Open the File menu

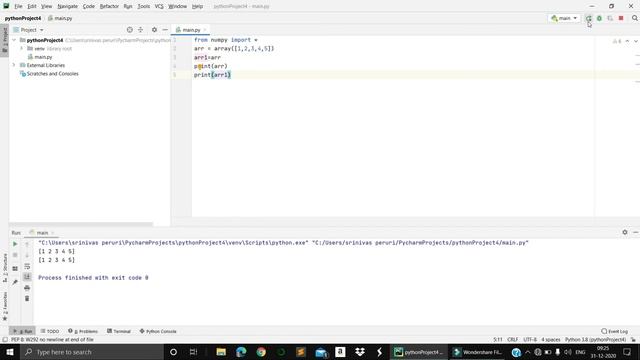coord(18,6)
